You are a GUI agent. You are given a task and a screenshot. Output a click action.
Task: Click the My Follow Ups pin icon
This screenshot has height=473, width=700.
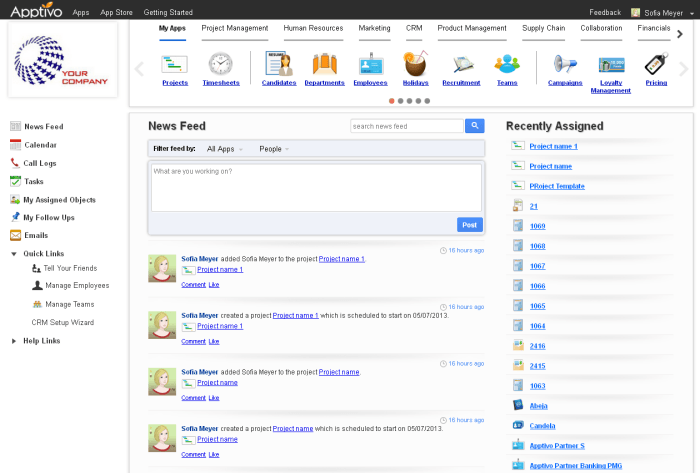[15, 217]
